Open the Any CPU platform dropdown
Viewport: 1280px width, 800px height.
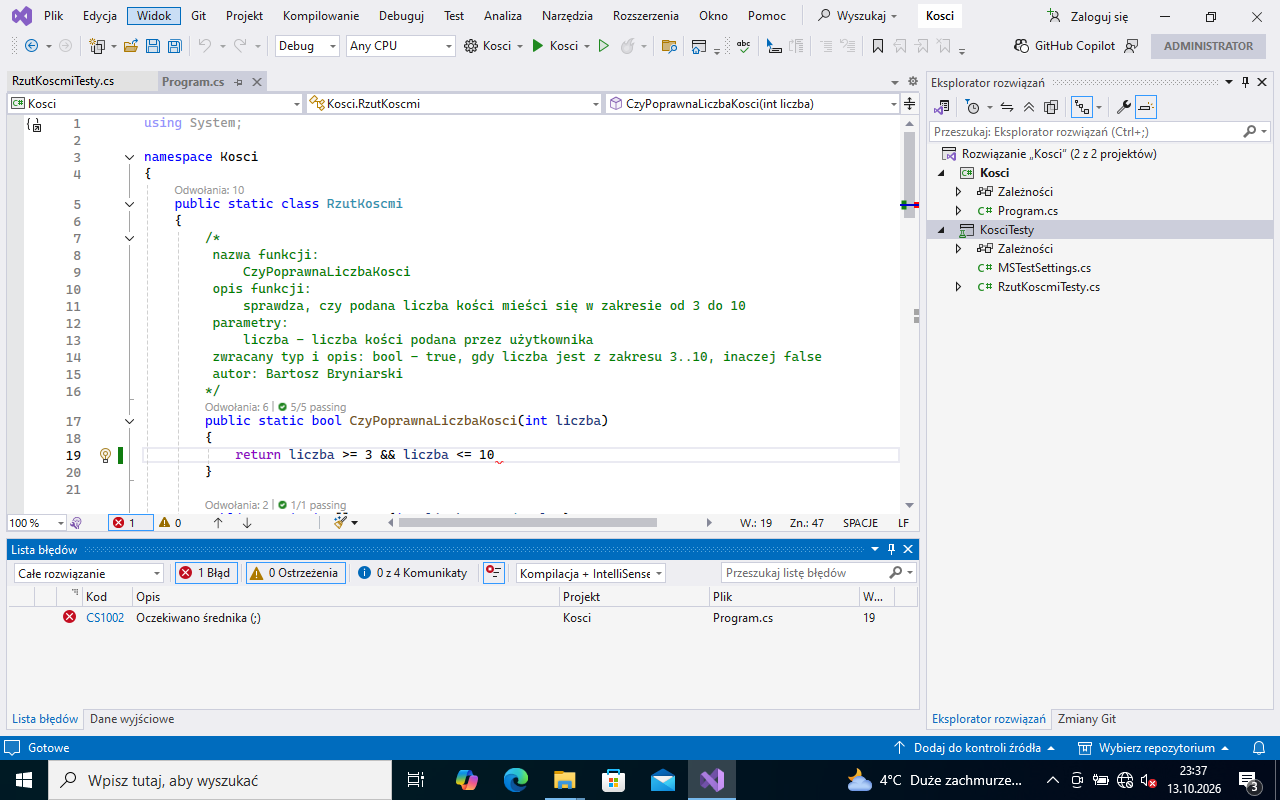pos(401,46)
